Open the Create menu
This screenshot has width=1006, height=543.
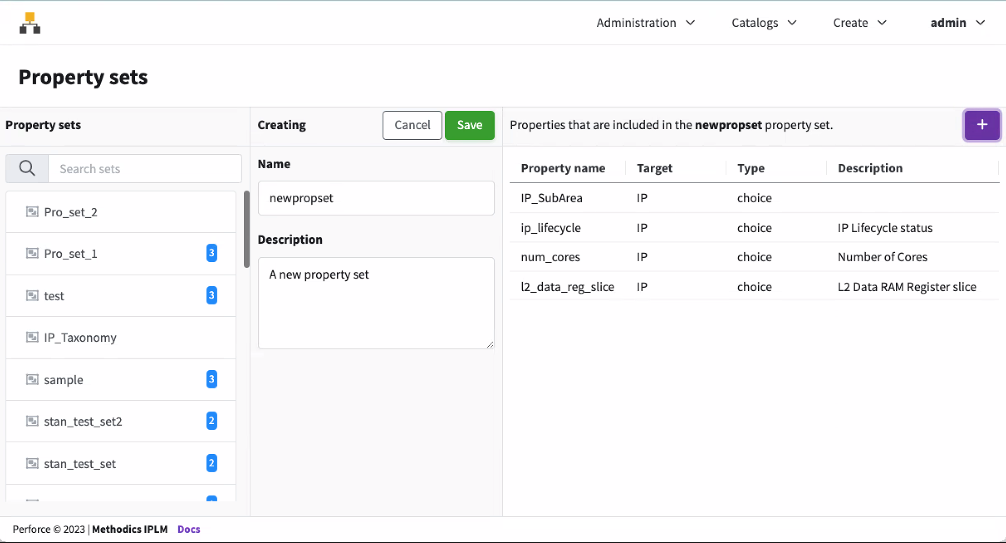[x=859, y=23]
